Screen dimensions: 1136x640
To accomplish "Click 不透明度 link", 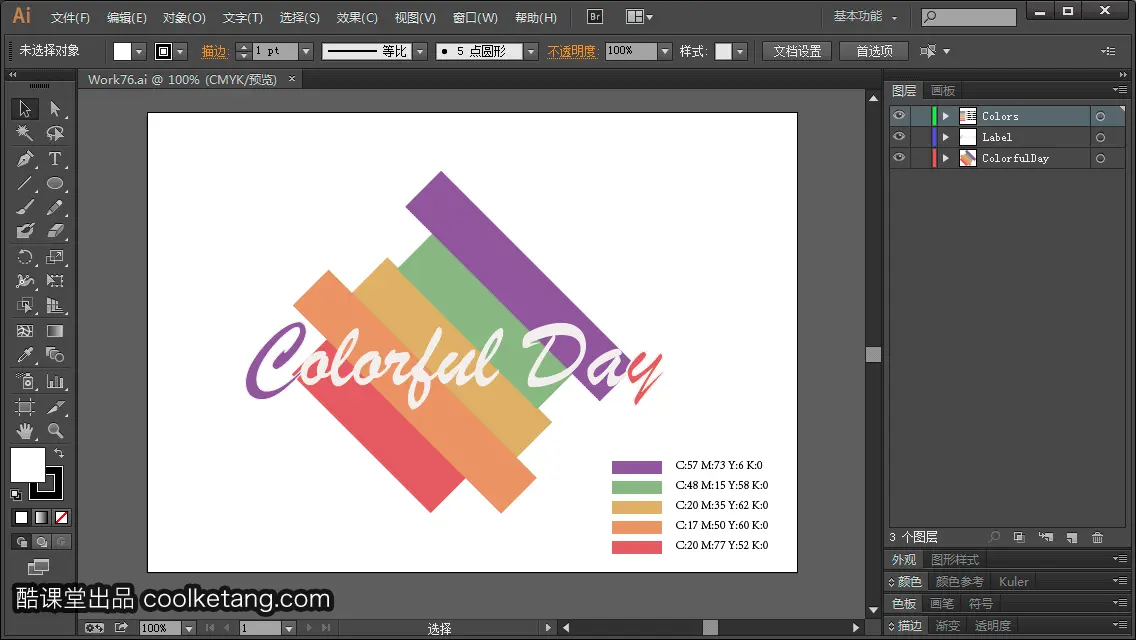I will coord(572,51).
